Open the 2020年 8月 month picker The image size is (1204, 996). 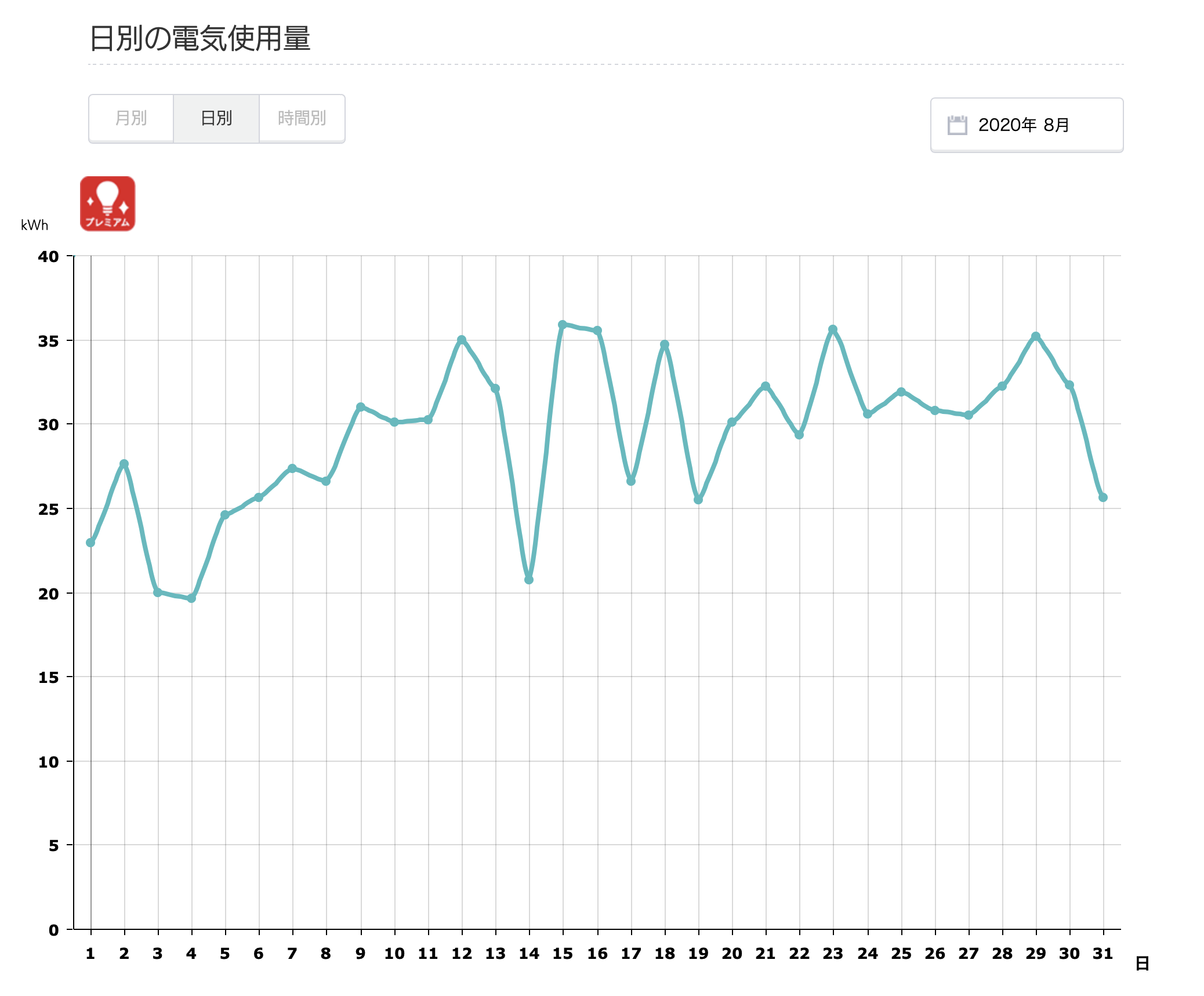[x=1027, y=125]
